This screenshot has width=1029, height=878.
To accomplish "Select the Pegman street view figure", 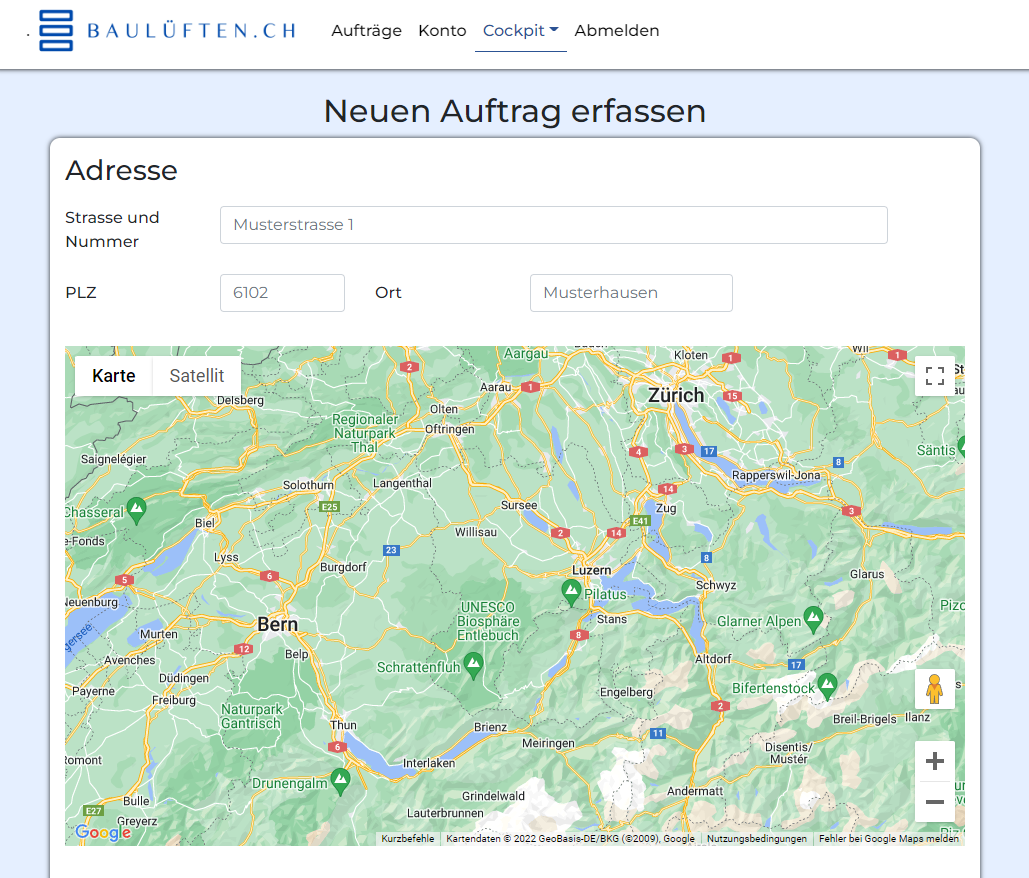I will tap(935, 689).
